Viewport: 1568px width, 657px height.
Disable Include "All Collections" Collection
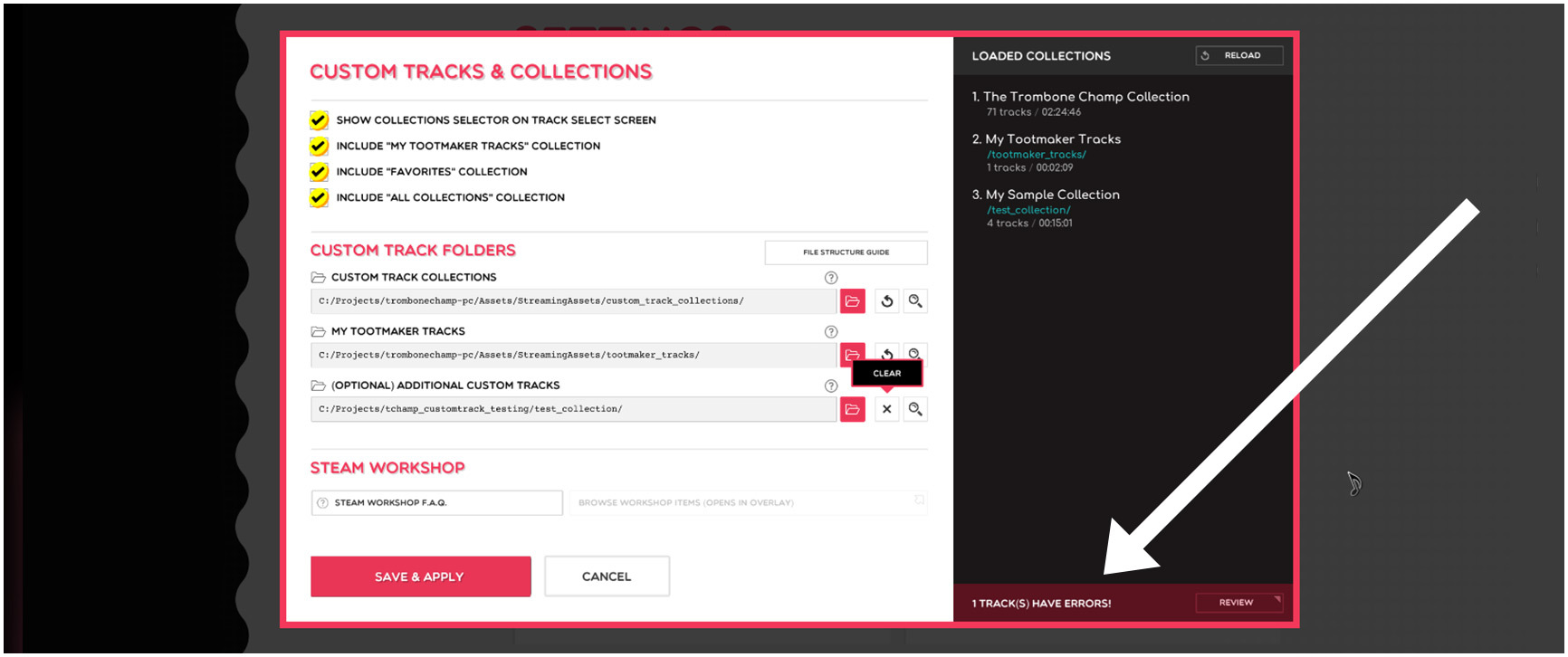(319, 197)
